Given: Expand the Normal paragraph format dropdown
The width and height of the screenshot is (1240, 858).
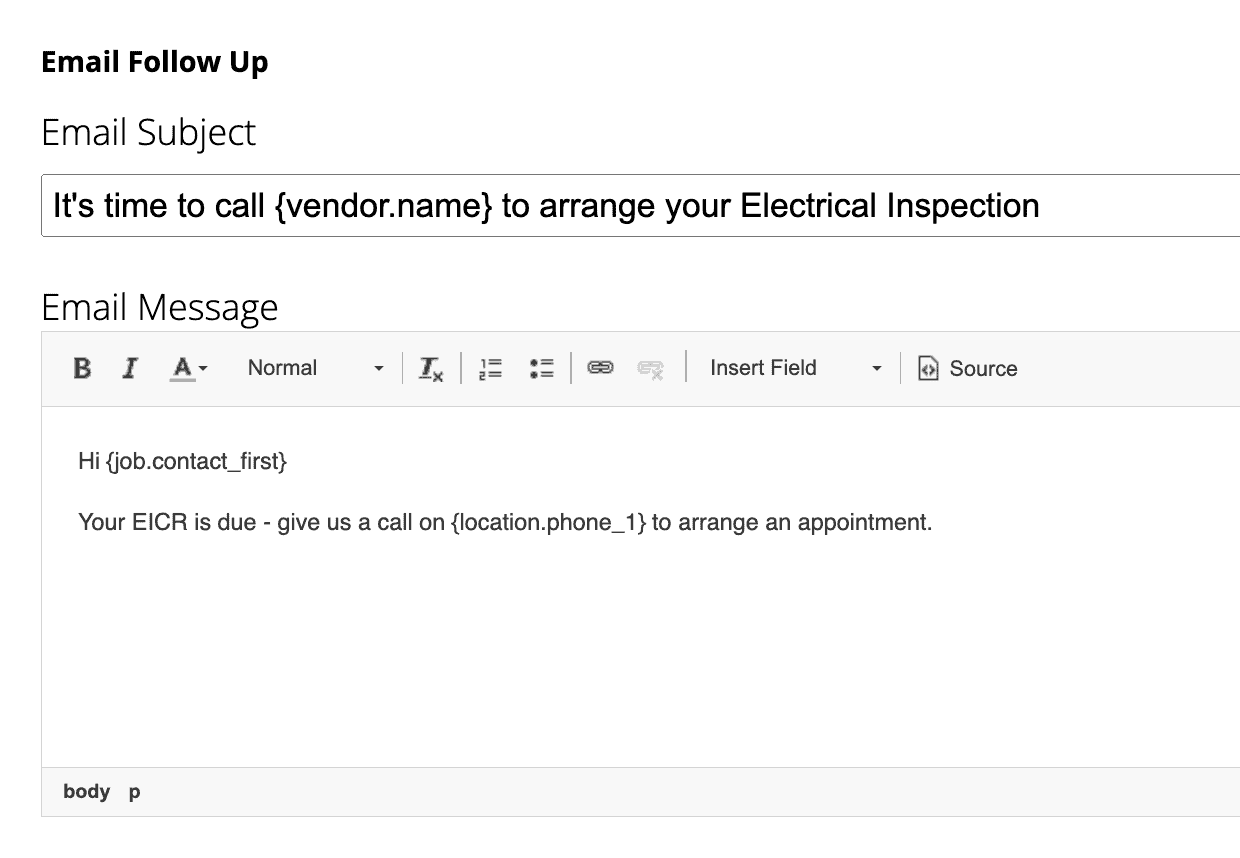Looking at the screenshot, I should click(315, 368).
